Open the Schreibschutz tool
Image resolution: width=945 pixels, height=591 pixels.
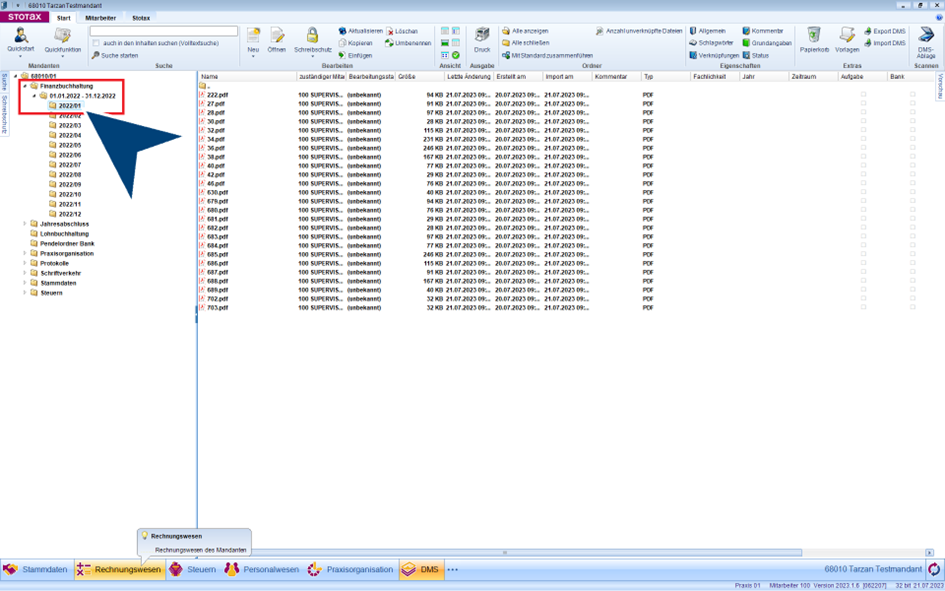point(312,38)
